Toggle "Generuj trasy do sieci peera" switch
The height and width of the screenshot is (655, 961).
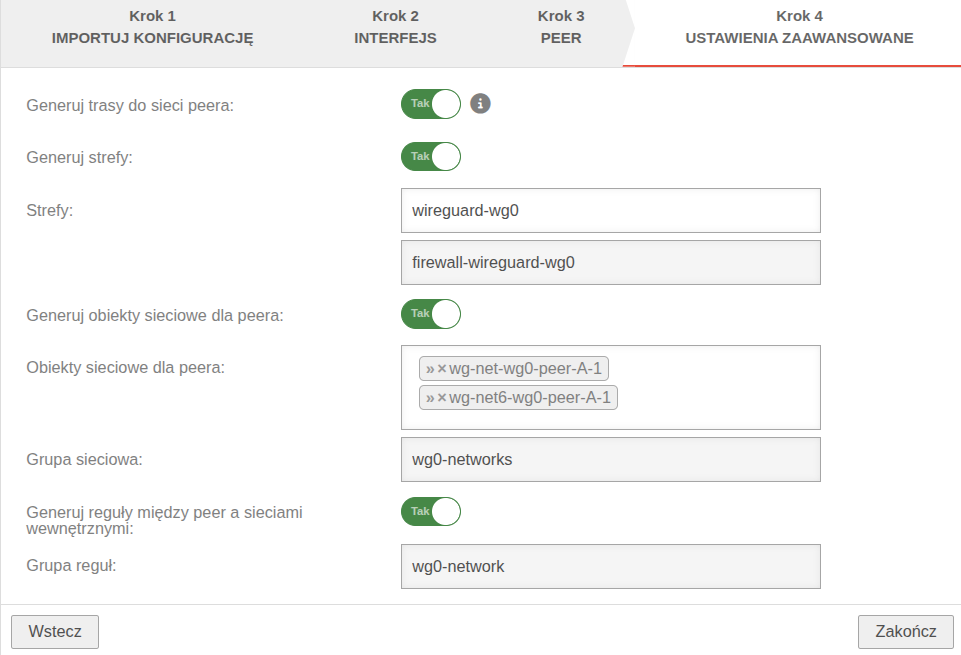click(431, 104)
